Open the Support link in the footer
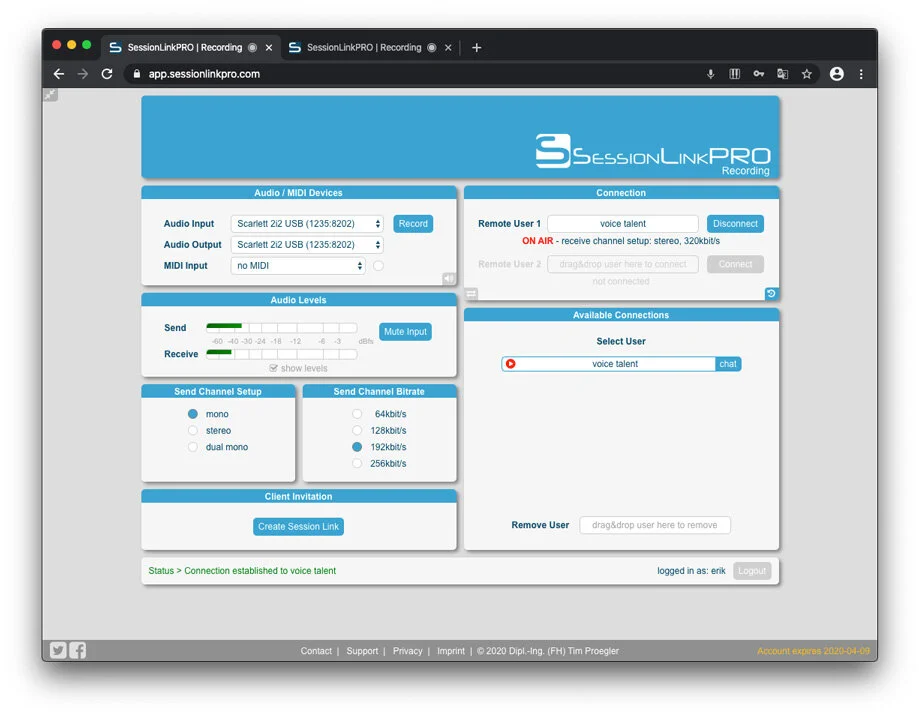 [x=362, y=650]
